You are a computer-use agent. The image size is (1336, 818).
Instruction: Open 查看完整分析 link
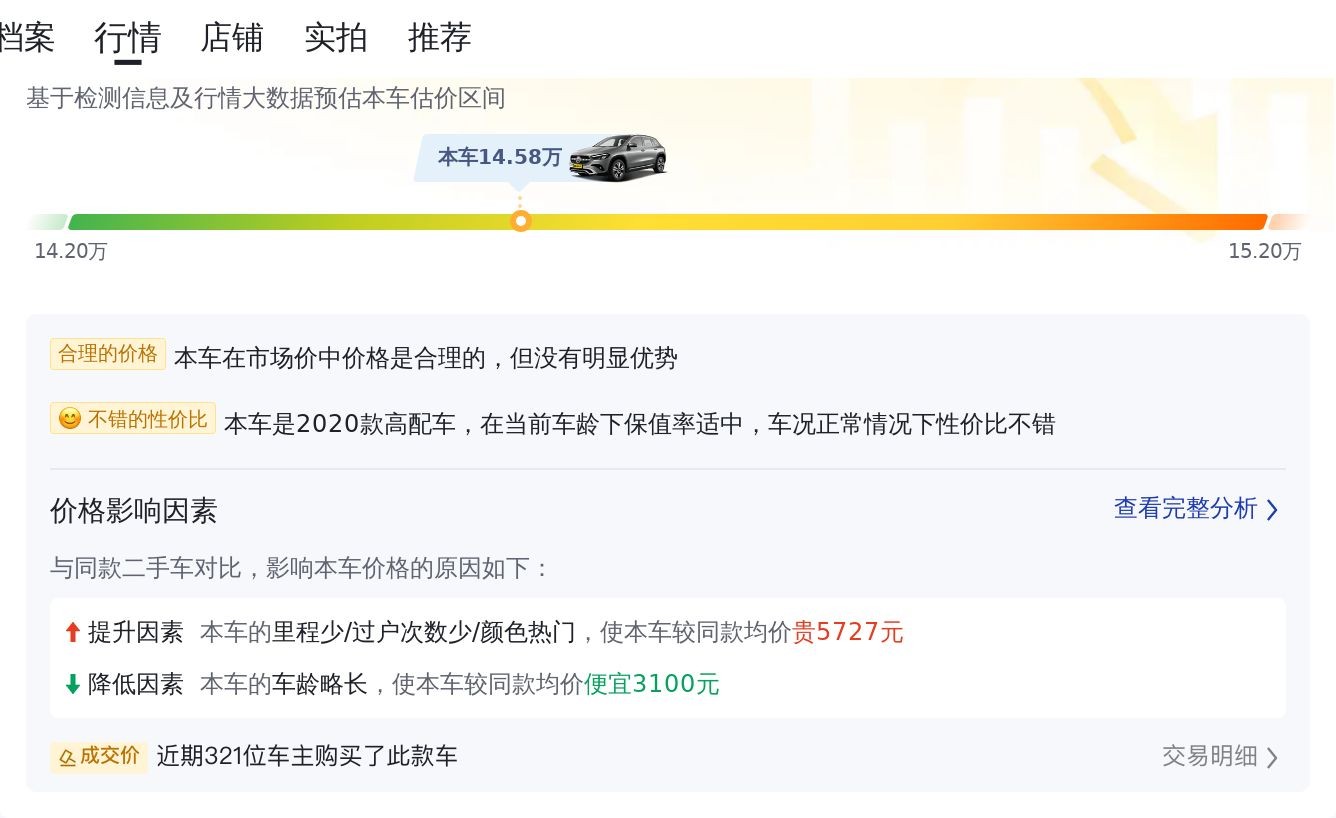coord(1185,508)
